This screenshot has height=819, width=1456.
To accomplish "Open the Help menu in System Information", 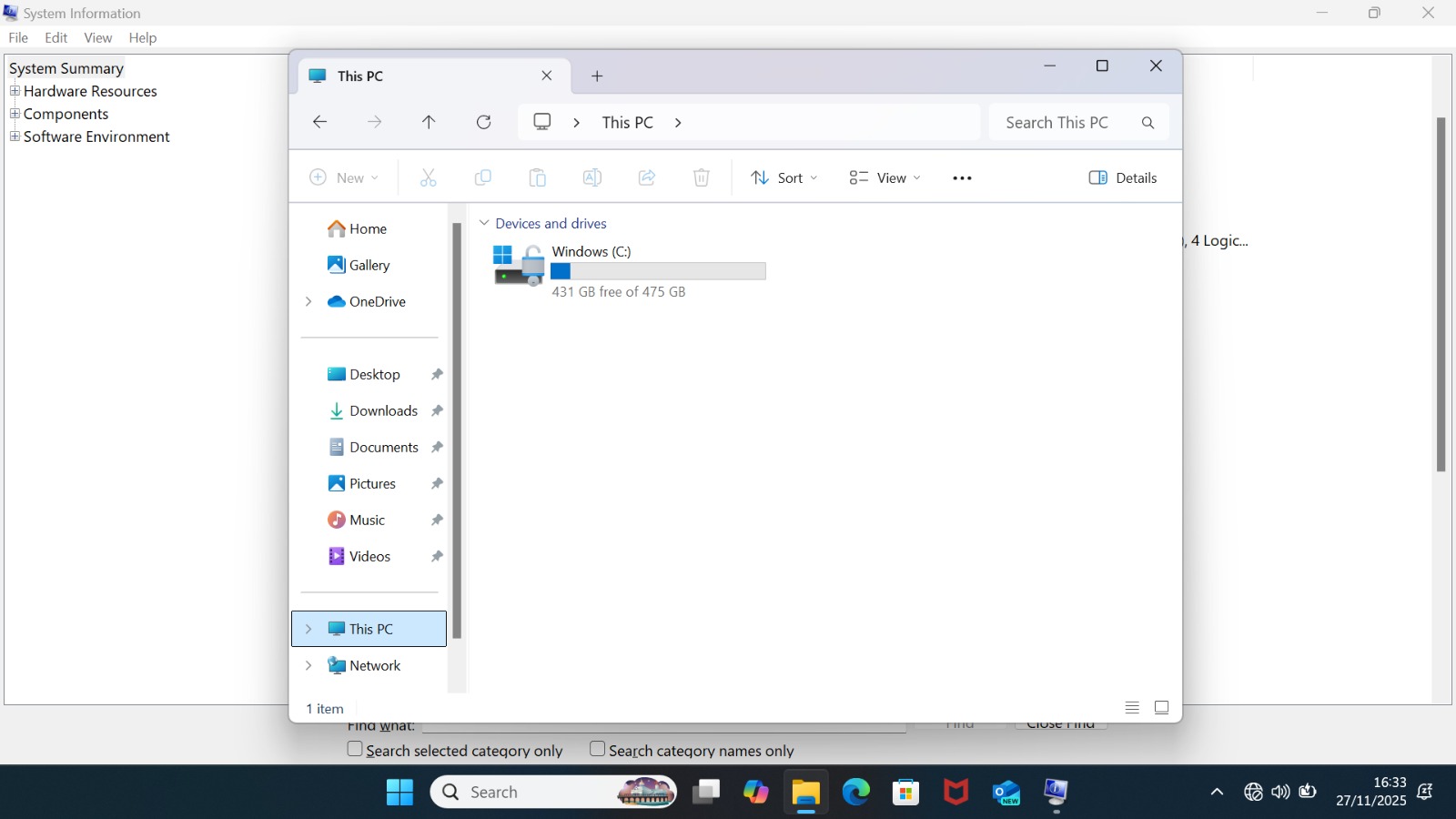I will click(x=143, y=38).
